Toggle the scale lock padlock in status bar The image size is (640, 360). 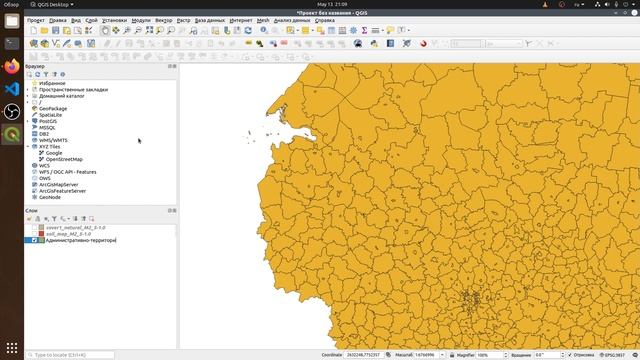click(452, 355)
